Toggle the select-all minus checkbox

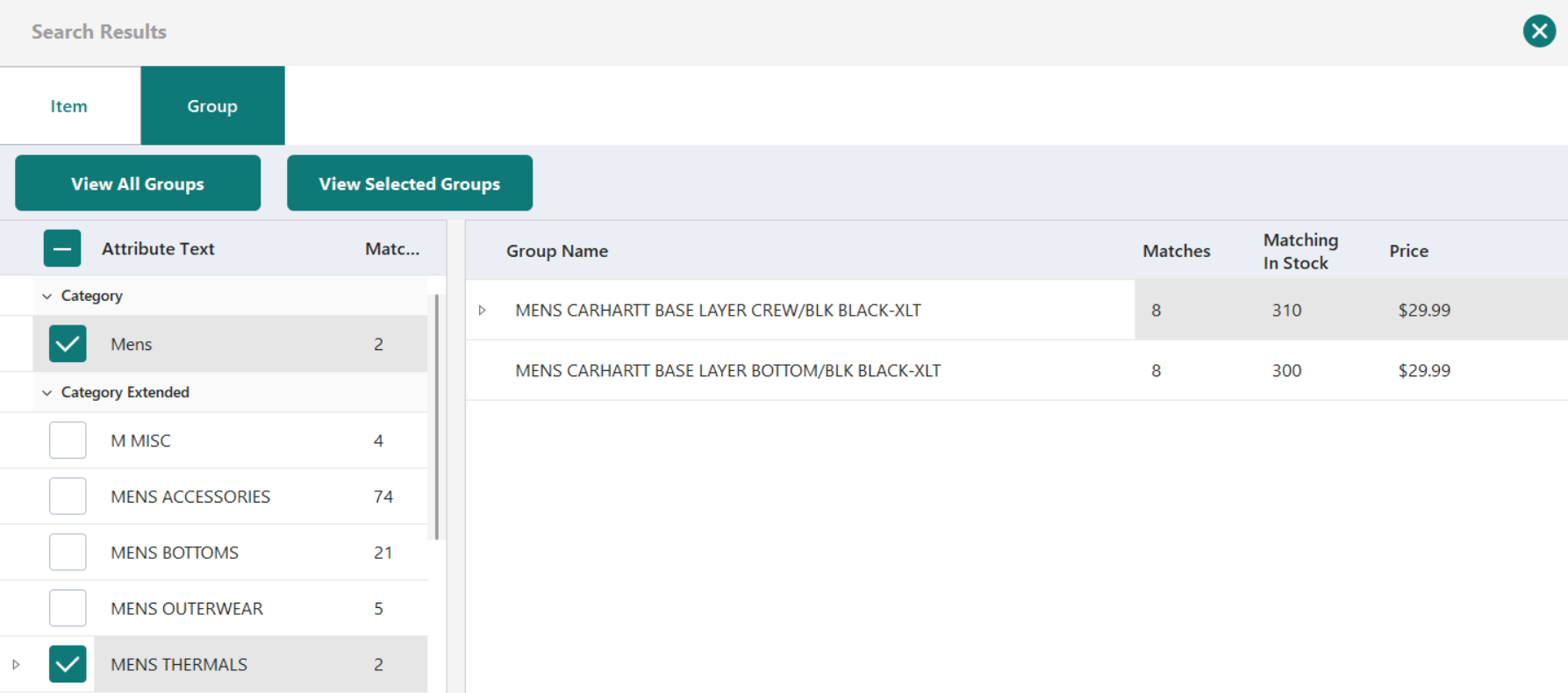(x=62, y=248)
